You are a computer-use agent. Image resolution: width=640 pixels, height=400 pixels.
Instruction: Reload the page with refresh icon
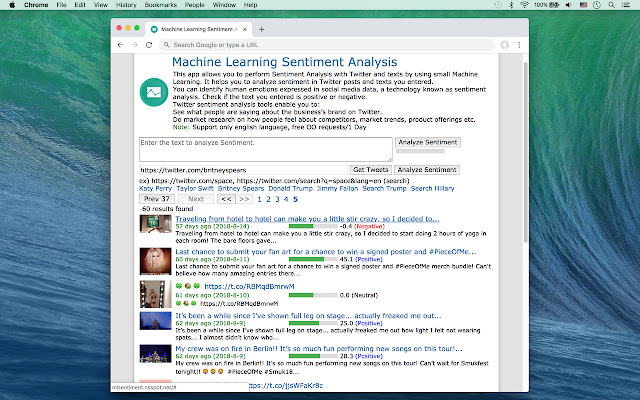(x=150, y=45)
